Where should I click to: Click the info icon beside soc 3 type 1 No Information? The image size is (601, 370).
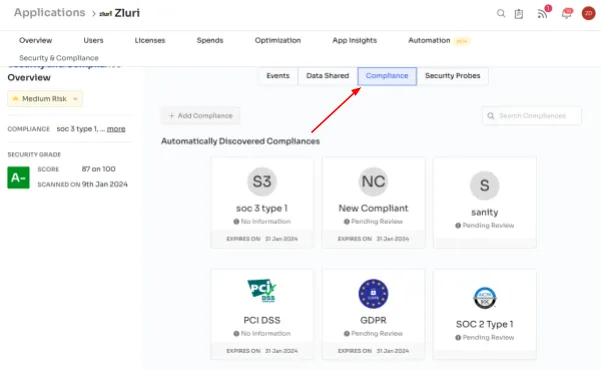(x=236, y=222)
